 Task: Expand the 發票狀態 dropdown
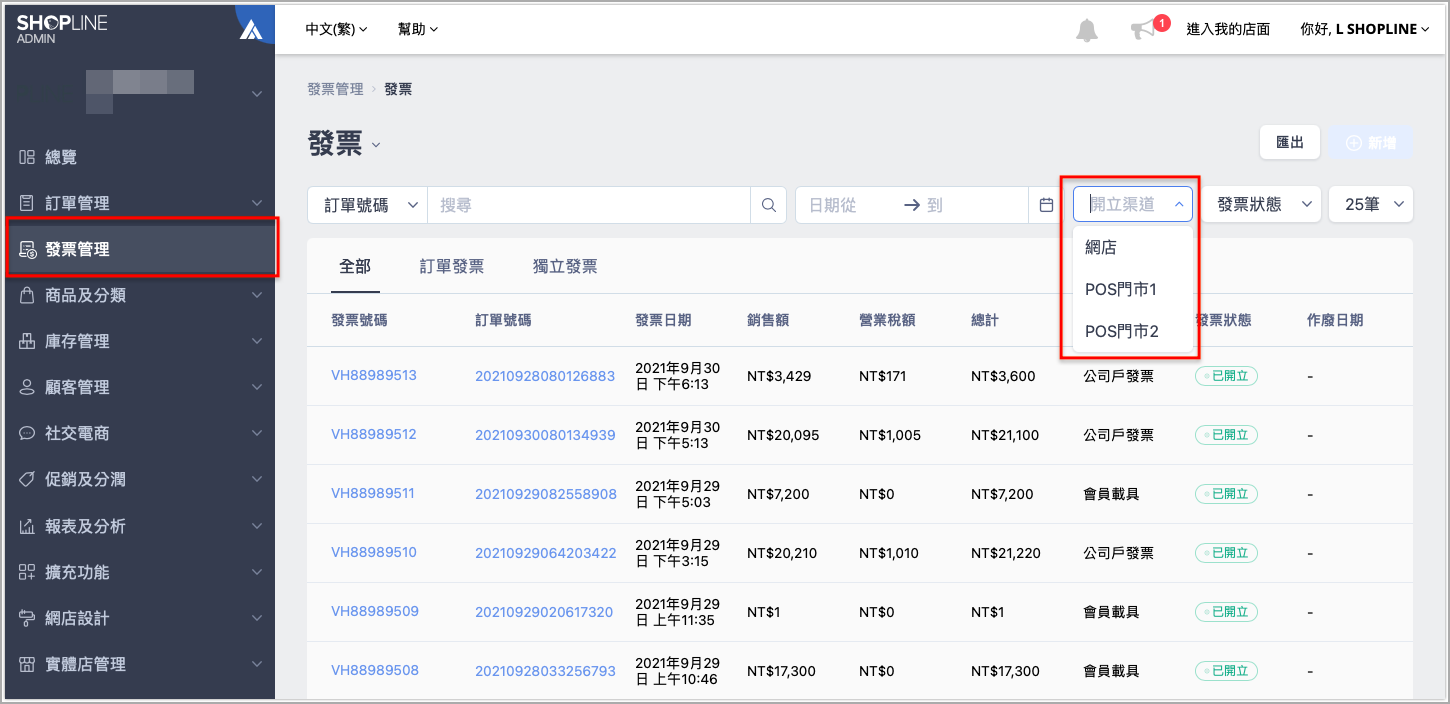[x=1261, y=204]
